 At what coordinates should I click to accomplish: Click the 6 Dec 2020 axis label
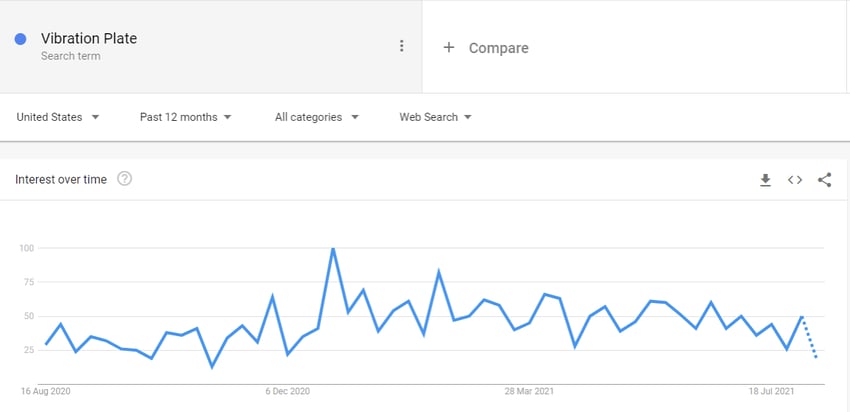[x=287, y=391]
